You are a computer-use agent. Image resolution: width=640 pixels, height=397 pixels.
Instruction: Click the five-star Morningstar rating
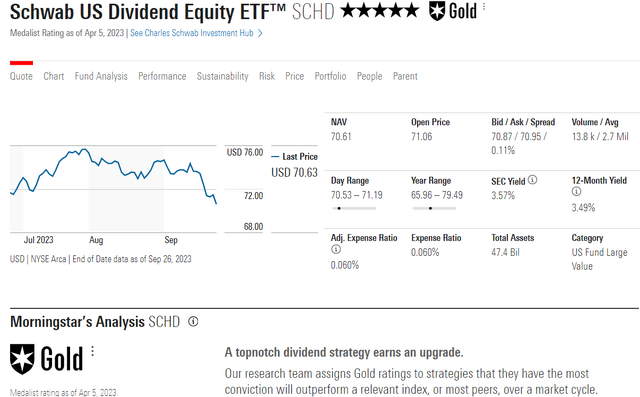pos(380,11)
